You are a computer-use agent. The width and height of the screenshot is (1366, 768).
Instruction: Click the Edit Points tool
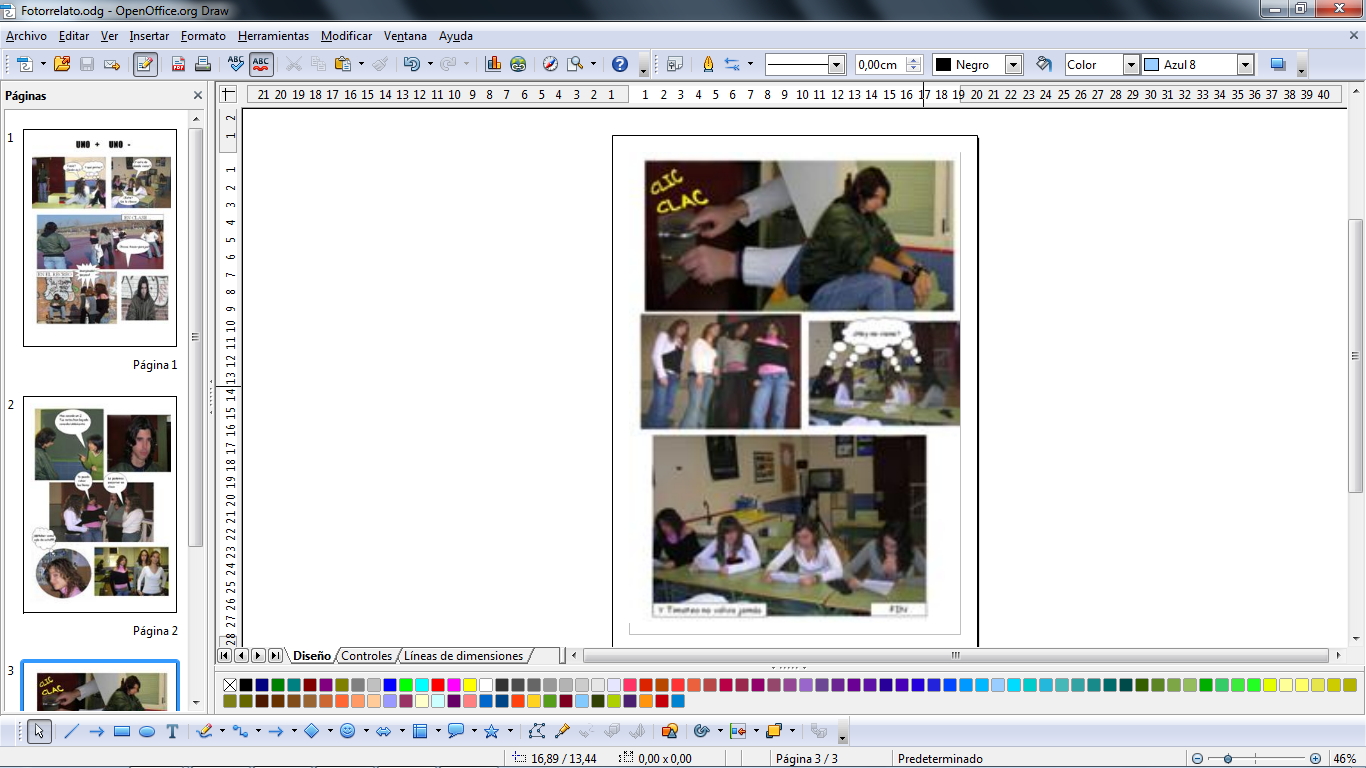pyautogui.click(x=537, y=731)
